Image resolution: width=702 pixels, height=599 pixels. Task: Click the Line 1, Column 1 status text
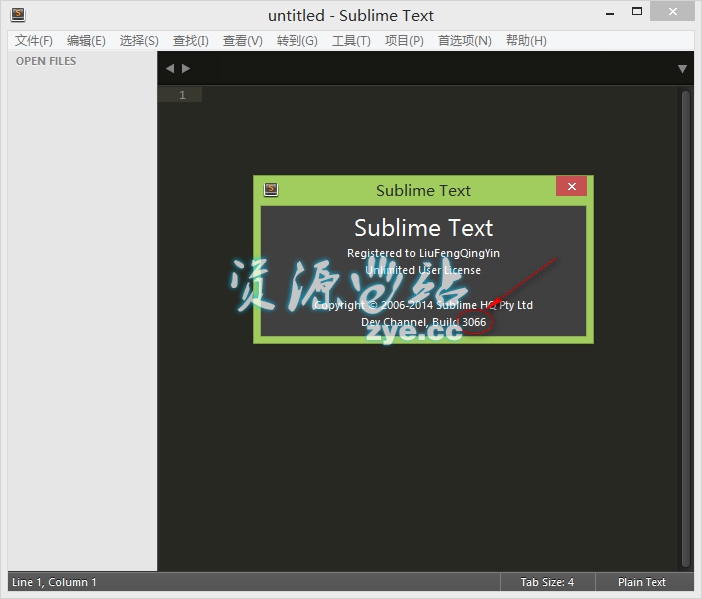pyautogui.click(x=54, y=582)
